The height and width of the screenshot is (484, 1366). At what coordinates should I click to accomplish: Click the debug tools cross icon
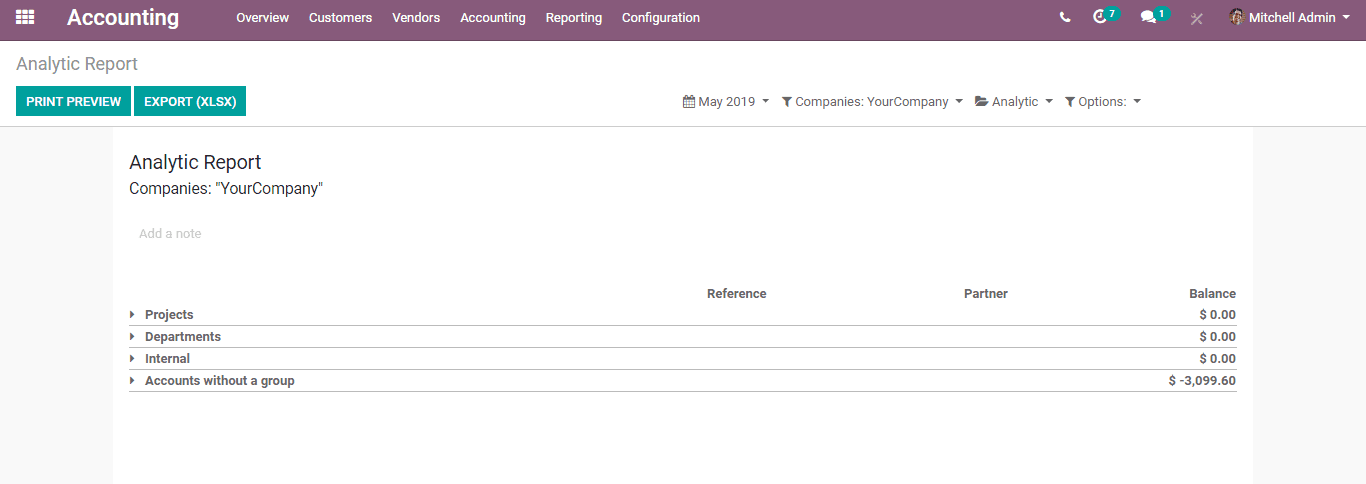click(1196, 18)
